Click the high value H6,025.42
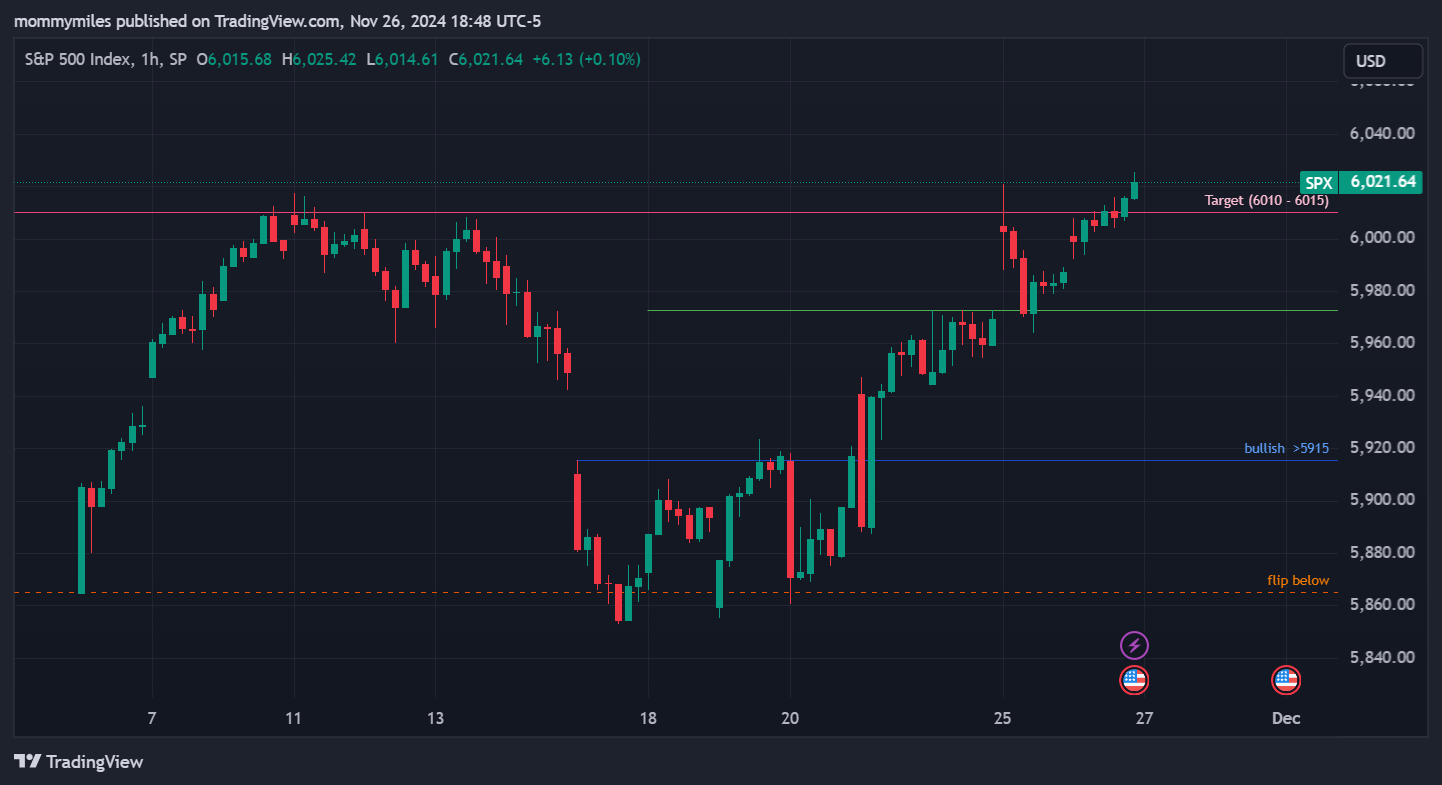The width and height of the screenshot is (1442, 785). coord(319,59)
